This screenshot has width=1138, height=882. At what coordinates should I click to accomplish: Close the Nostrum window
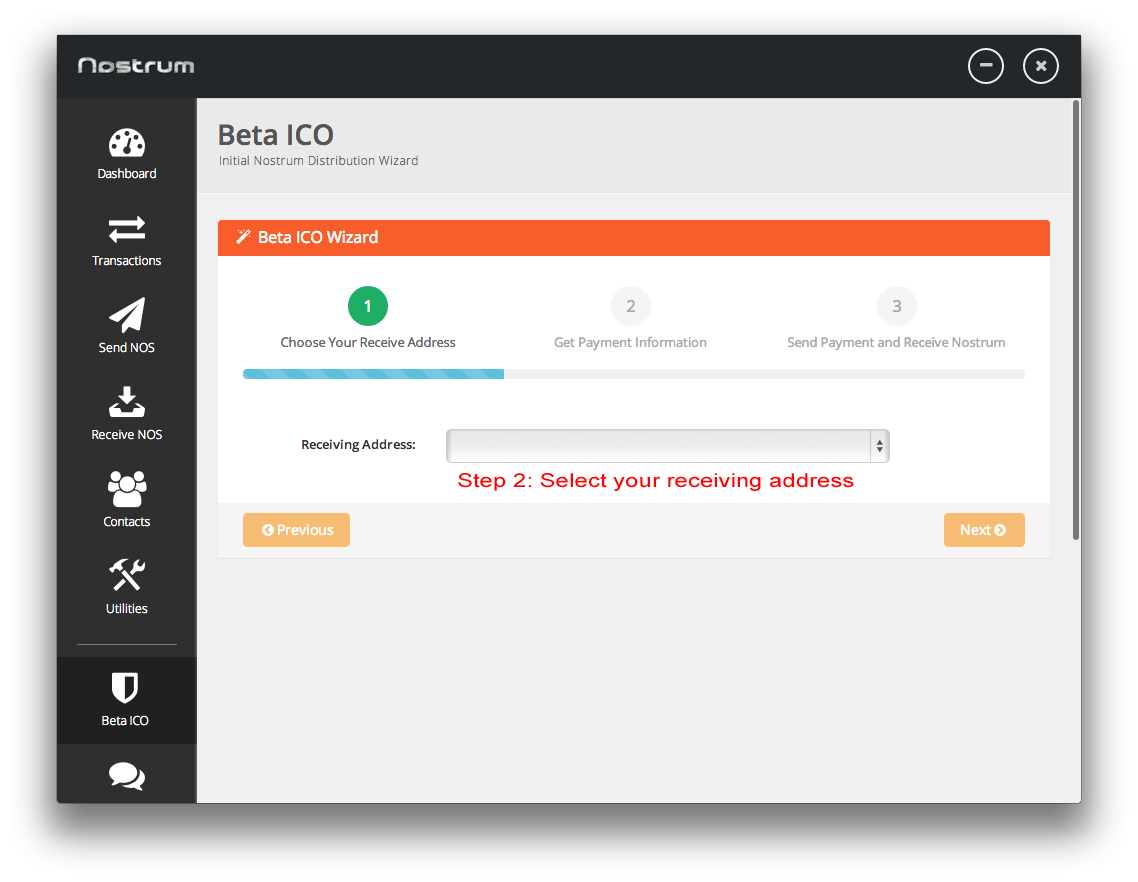point(1041,66)
